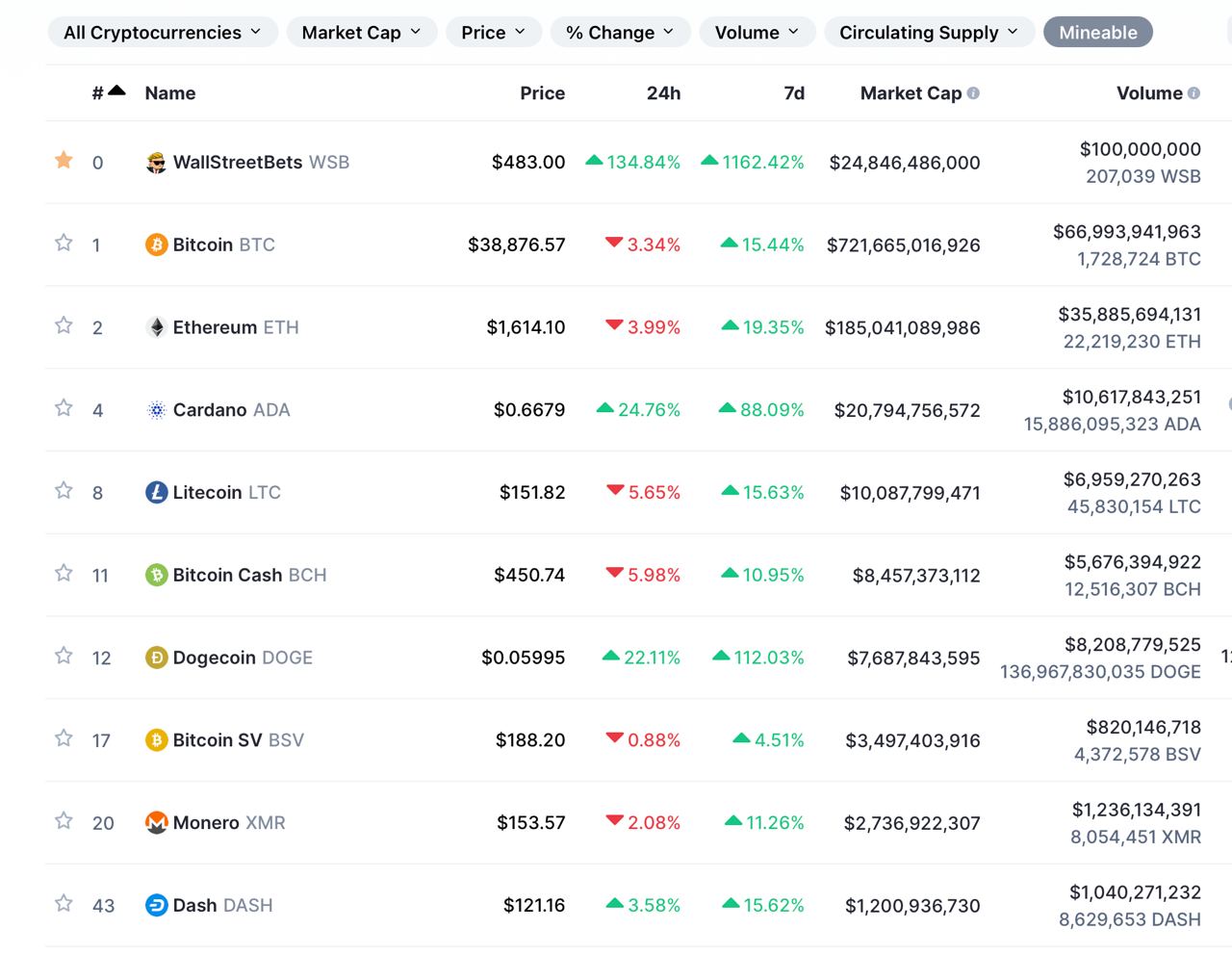Screen dimensions: 1232x955
Task: Click the Ethereum diamond logo icon
Action: (x=156, y=327)
